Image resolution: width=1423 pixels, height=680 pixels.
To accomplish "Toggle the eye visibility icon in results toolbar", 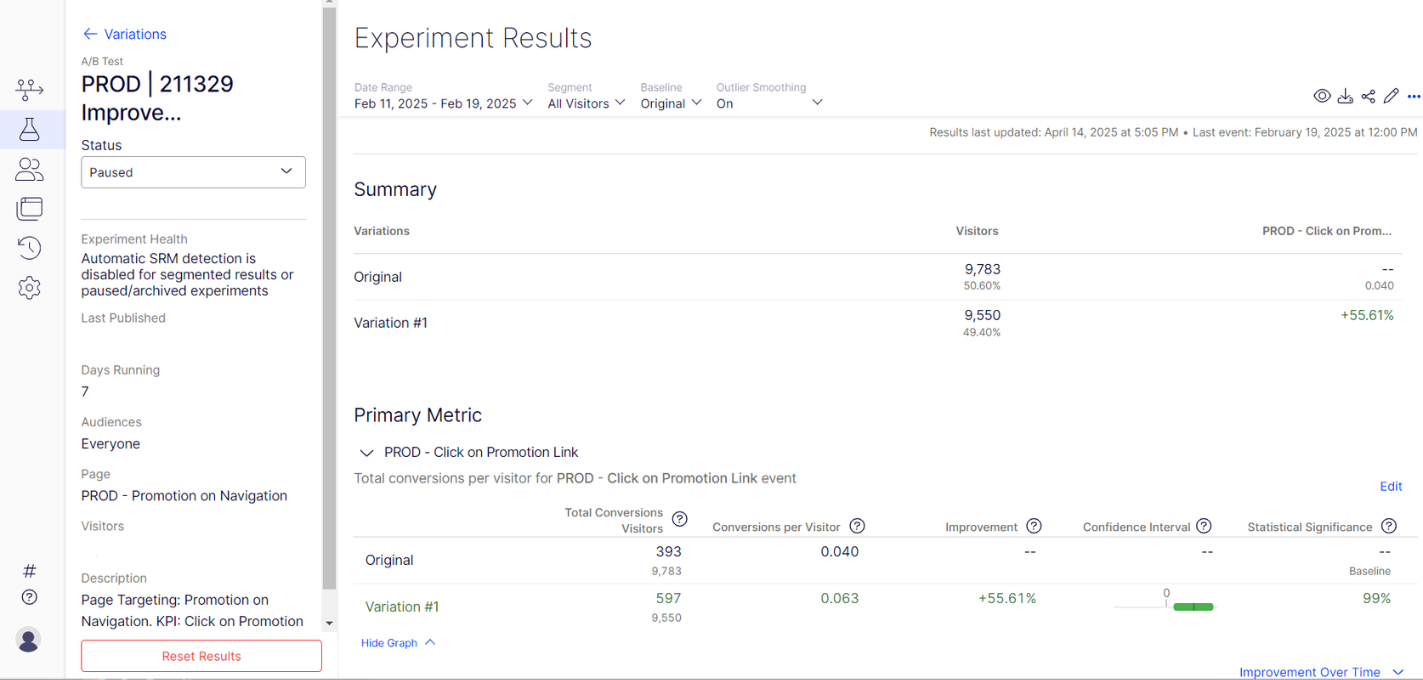I will pyautogui.click(x=1322, y=96).
